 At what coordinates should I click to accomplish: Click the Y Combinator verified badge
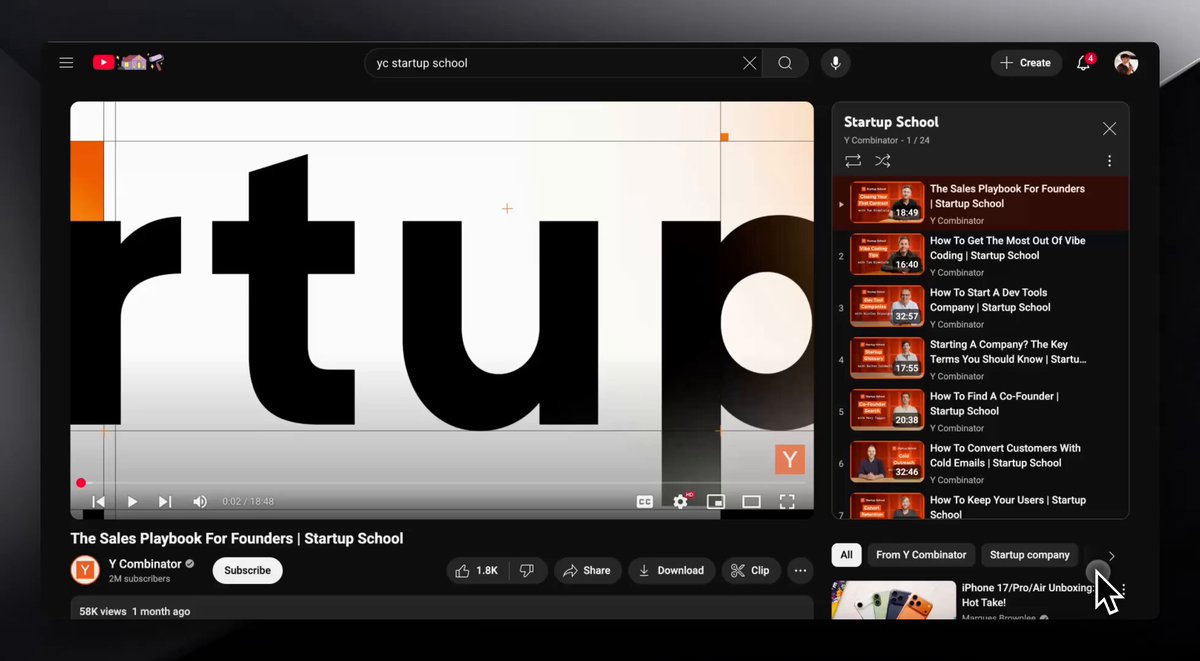coord(190,564)
